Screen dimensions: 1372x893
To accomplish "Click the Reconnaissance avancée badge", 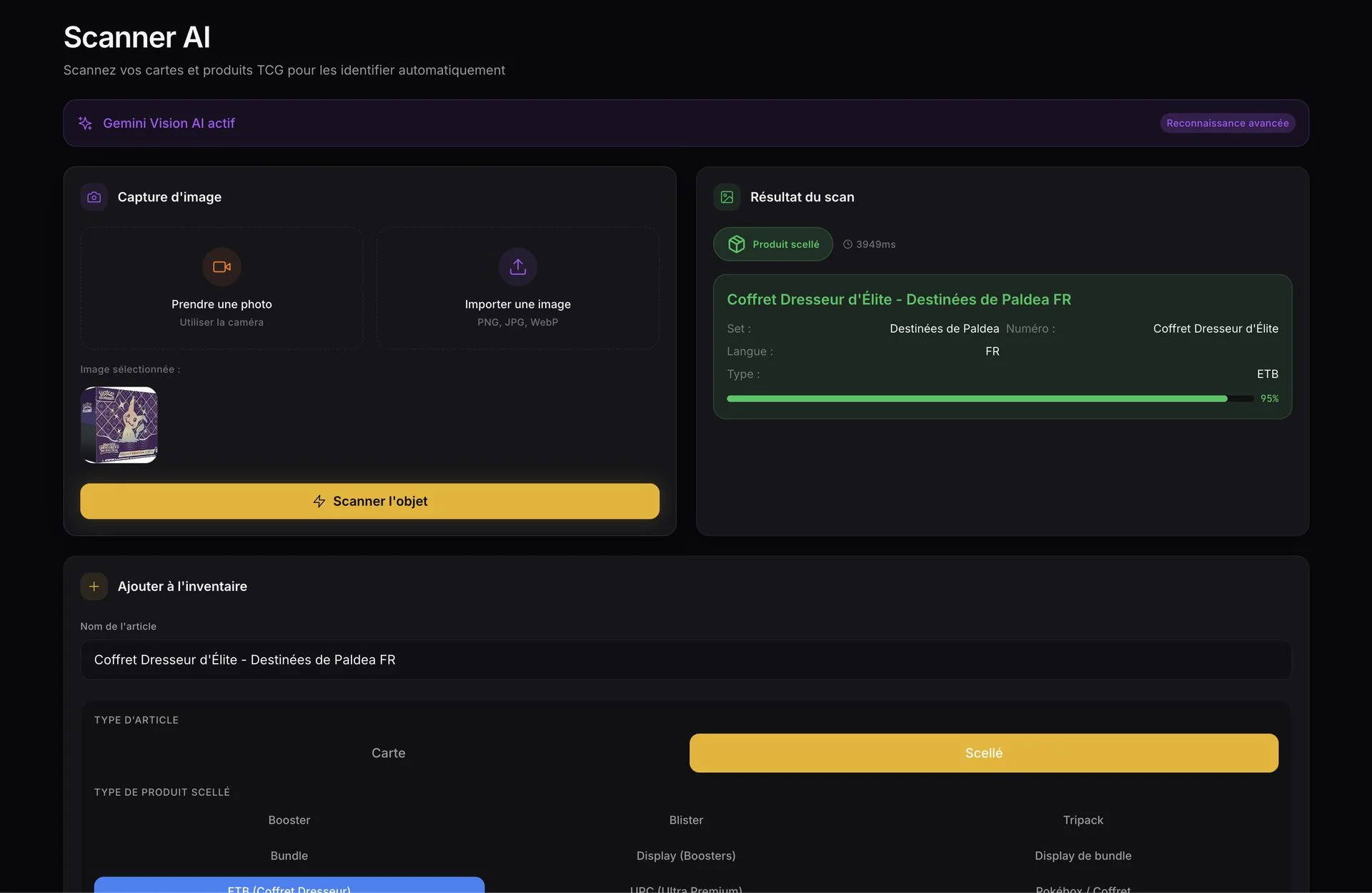I will [1227, 123].
